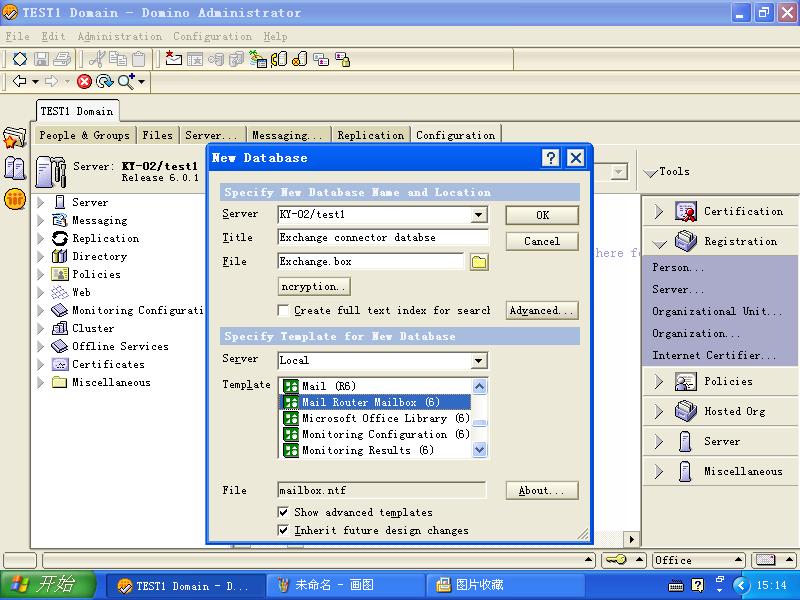
Task: Click the scissors cut icon
Action: coord(96,59)
